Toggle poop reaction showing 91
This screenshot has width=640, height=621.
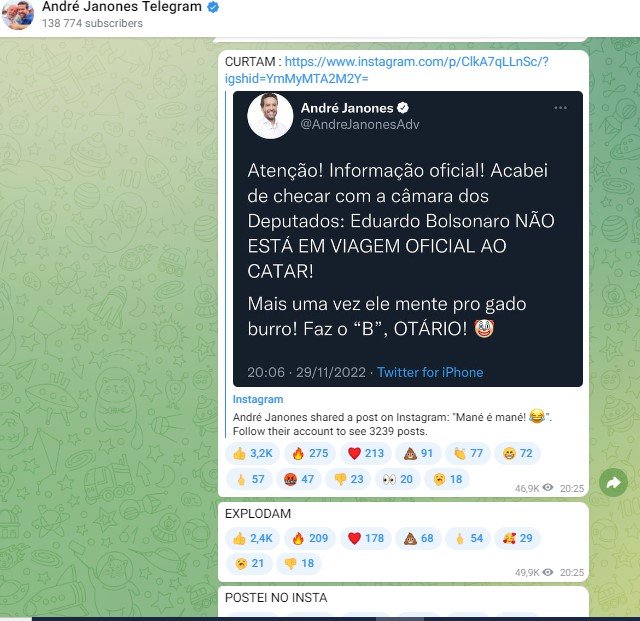pyautogui.click(x=418, y=453)
